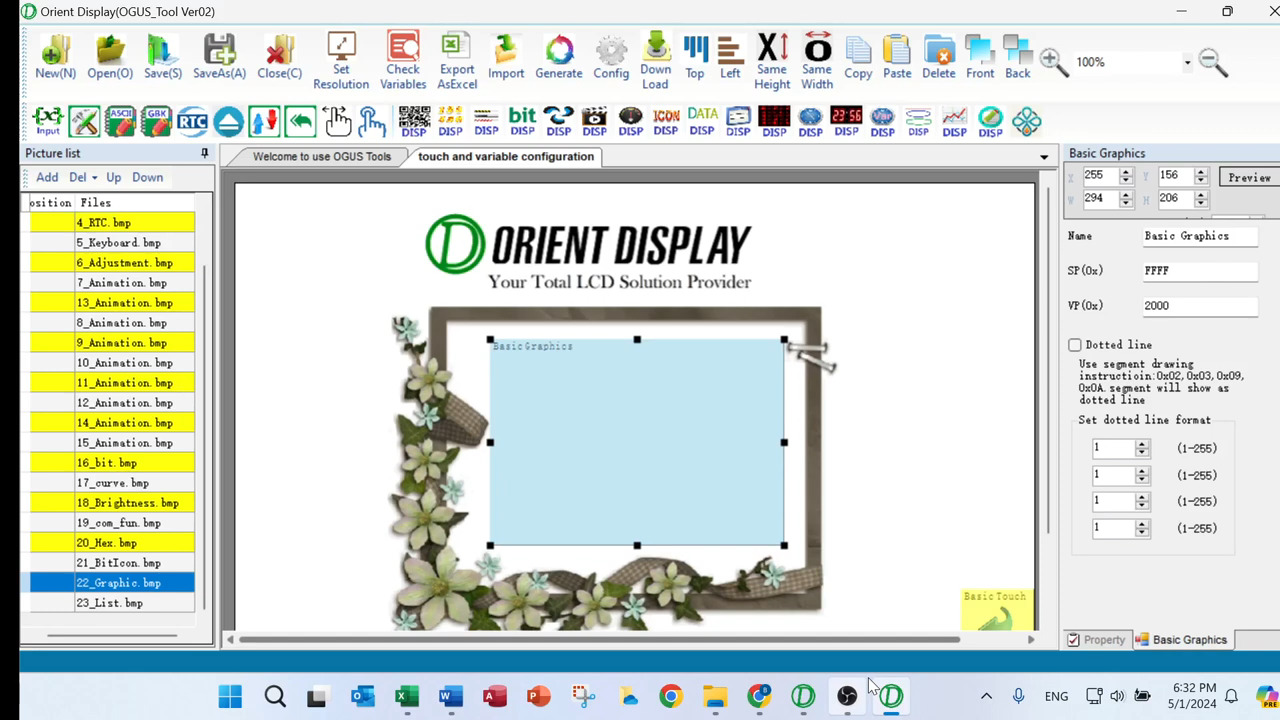Select the curve chart DISP tool

point(954,121)
